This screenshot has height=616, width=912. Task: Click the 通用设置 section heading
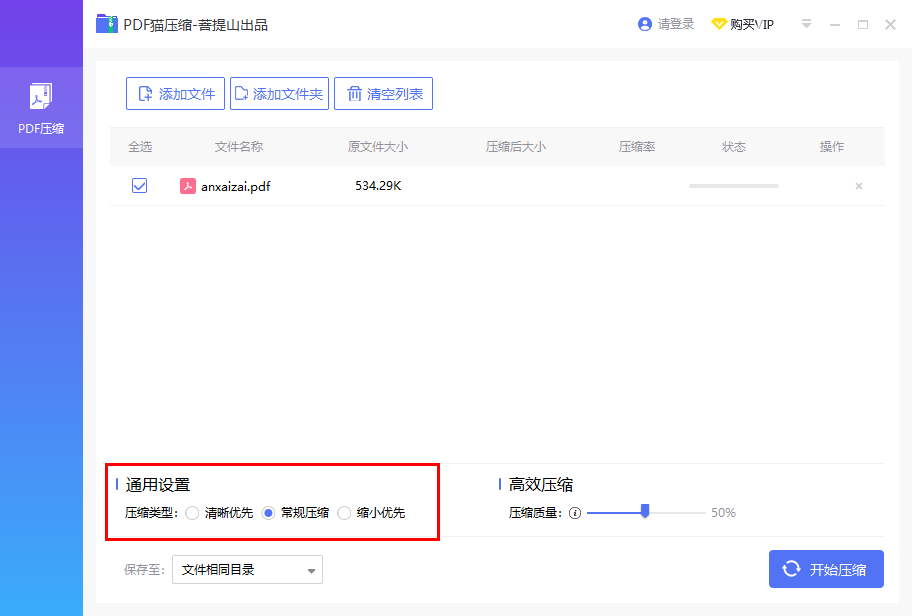158,485
